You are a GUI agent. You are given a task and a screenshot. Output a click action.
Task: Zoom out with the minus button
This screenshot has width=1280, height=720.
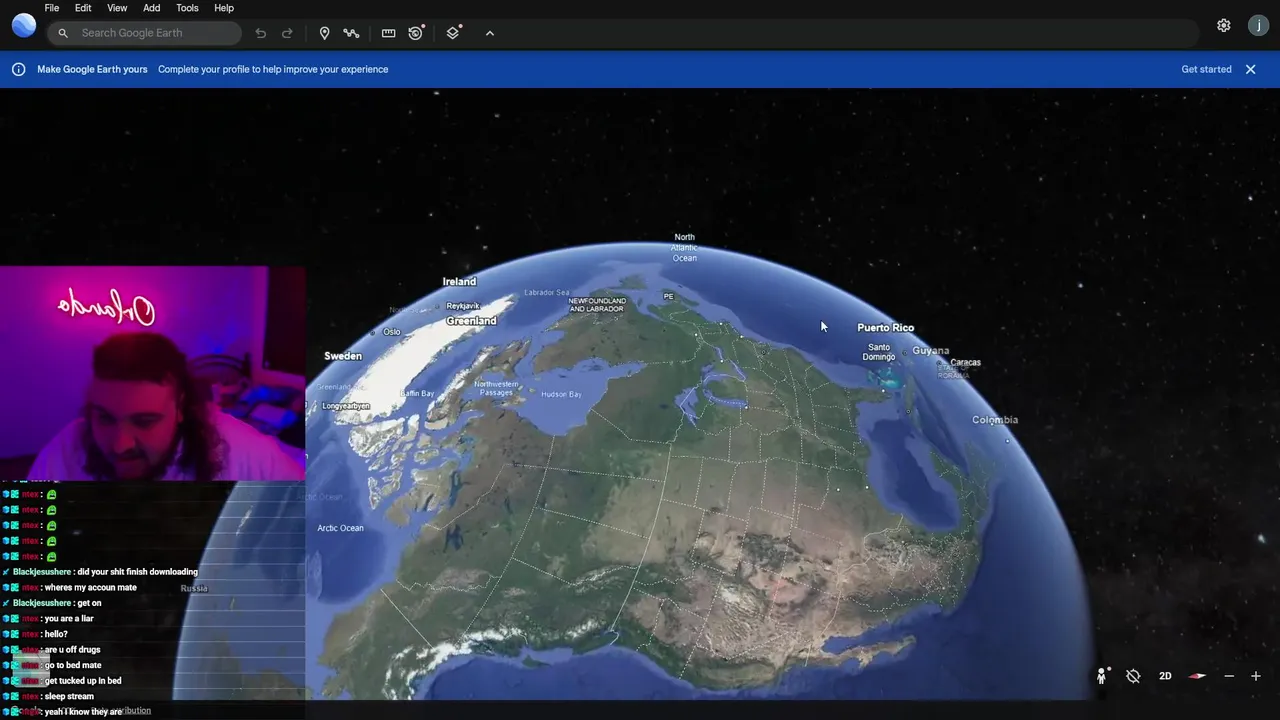pos(1229,676)
